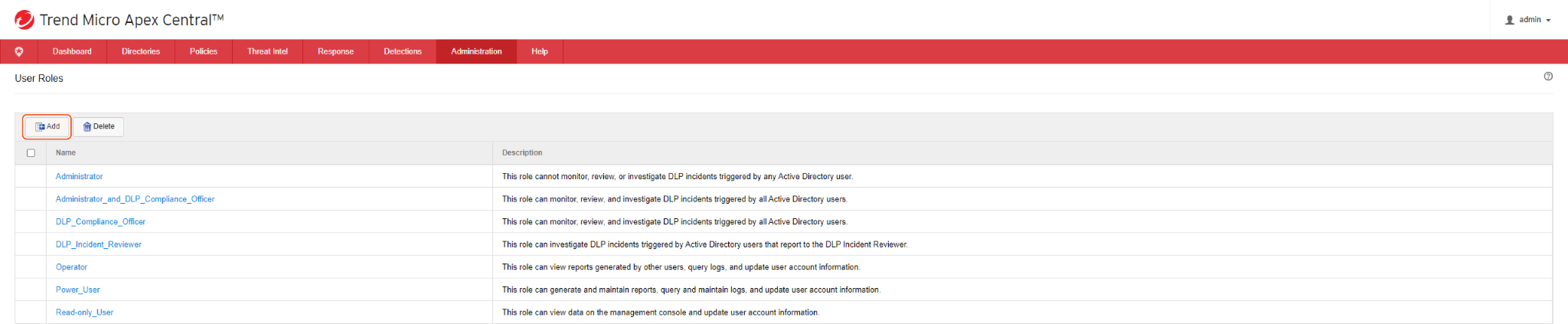Open the Policies menu
Image resolution: width=1568 pixels, height=324 pixels.
204,51
